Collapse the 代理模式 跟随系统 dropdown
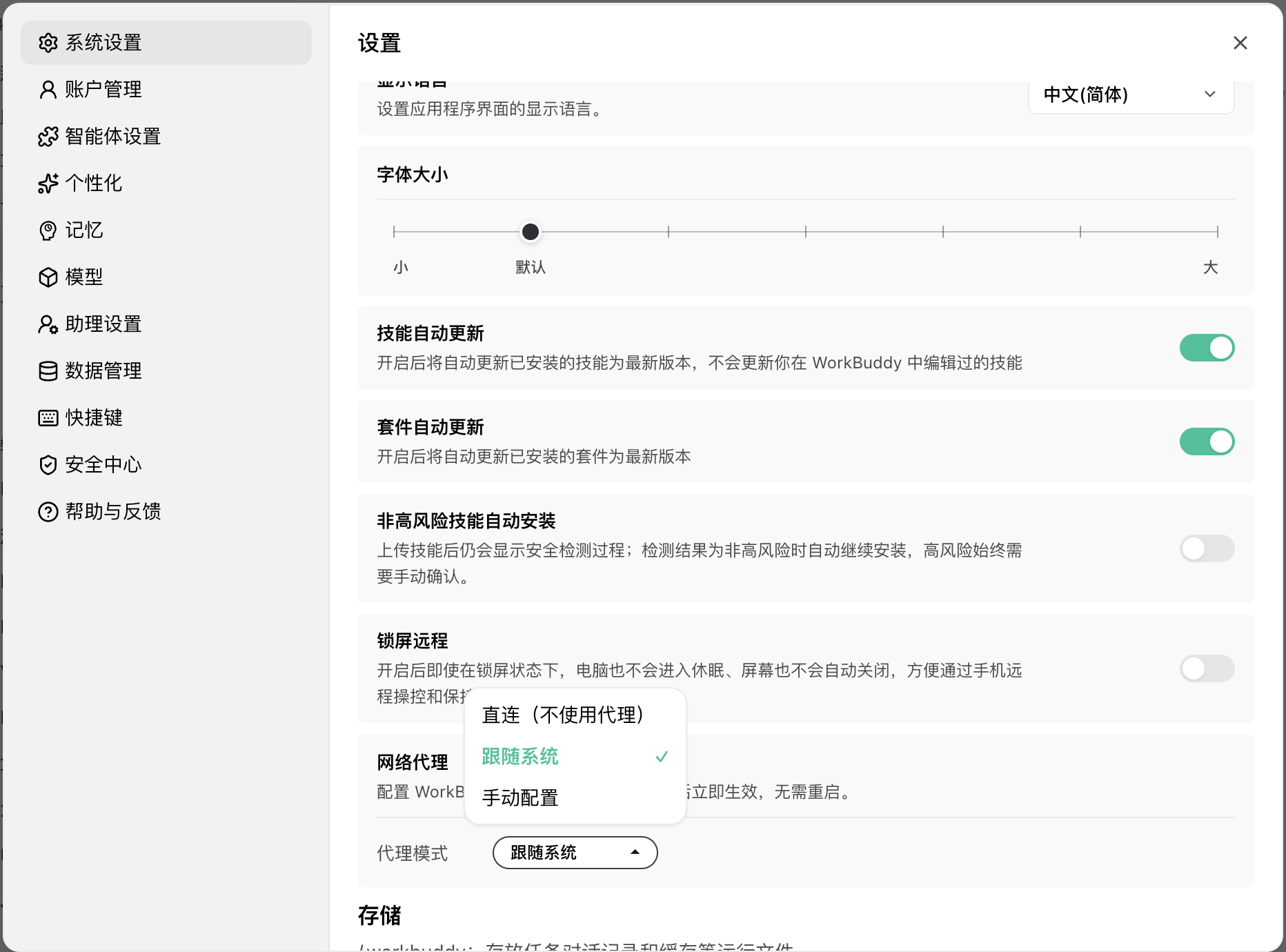Image resolution: width=1286 pixels, height=952 pixels. point(575,853)
